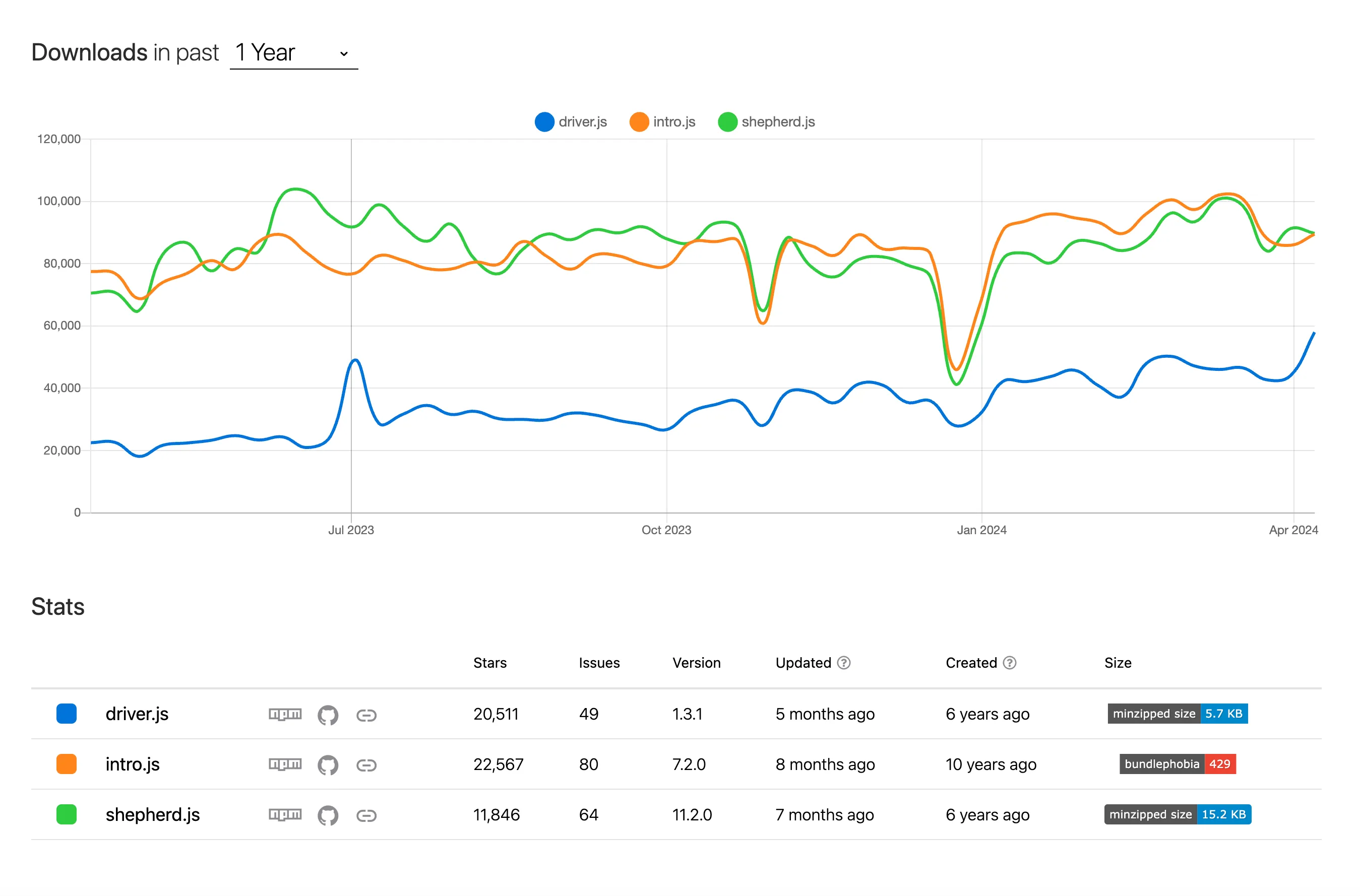Click the homepage link icon for shepherd.js
Screen dimensions: 1360x896
tap(367, 815)
